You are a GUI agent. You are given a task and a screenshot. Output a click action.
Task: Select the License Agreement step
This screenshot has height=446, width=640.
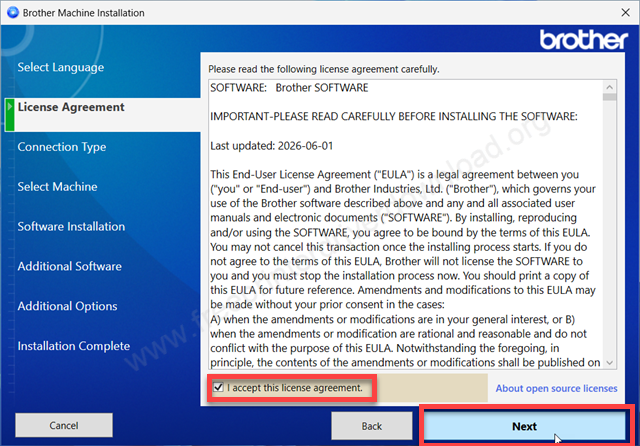pyautogui.click(x=71, y=107)
